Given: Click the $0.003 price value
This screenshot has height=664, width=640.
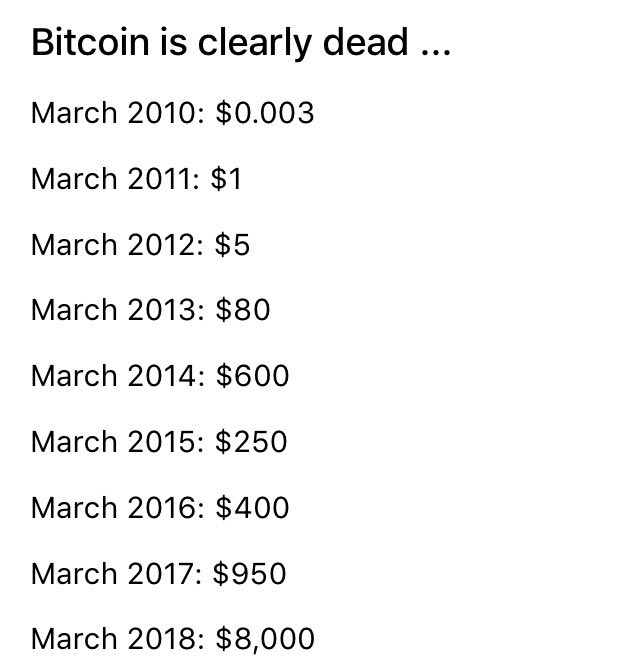Looking at the screenshot, I should pos(265,113).
